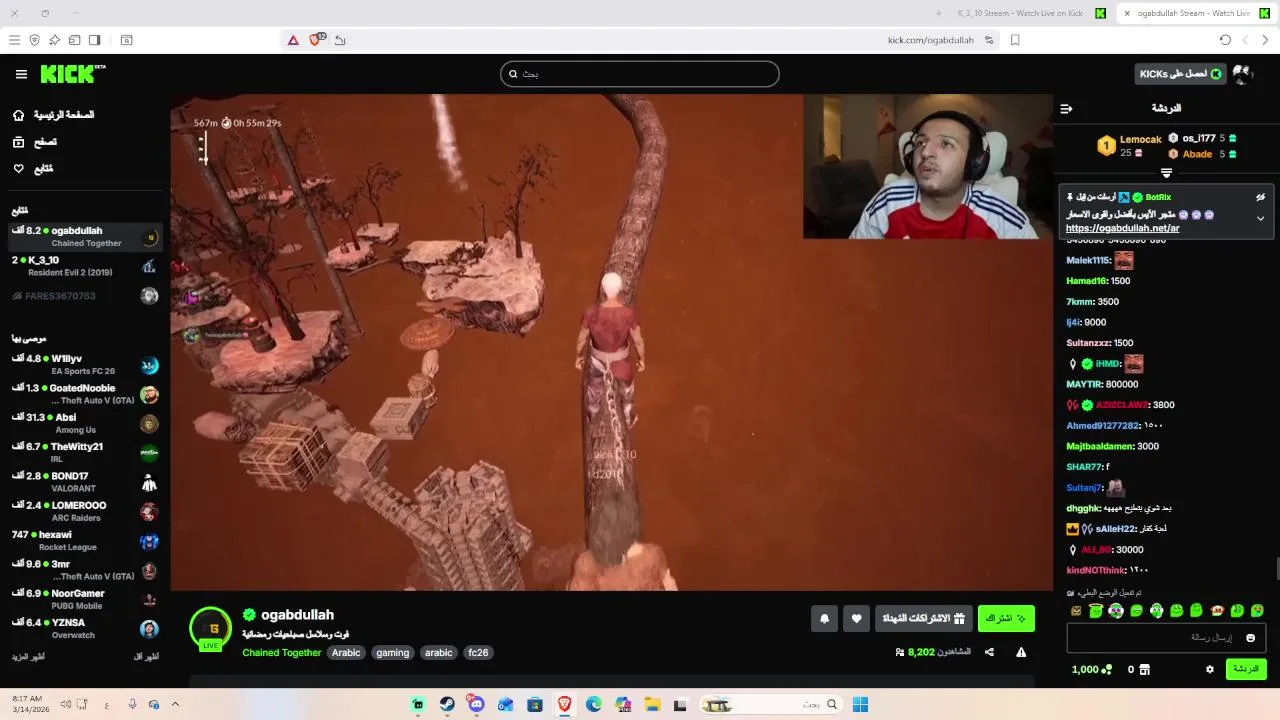Open Absi Among Us channel
Viewport: 1280px width, 720px height.
click(85, 423)
